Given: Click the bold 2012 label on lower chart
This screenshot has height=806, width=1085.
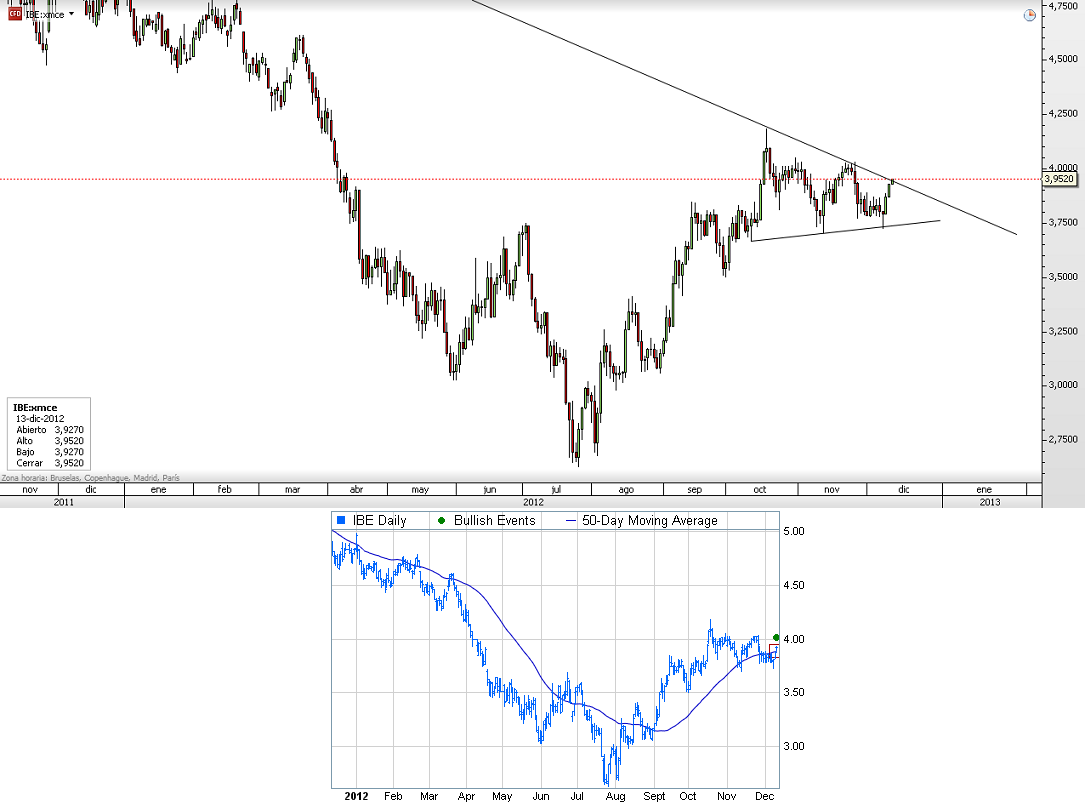Looking at the screenshot, I should click(x=356, y=796).
